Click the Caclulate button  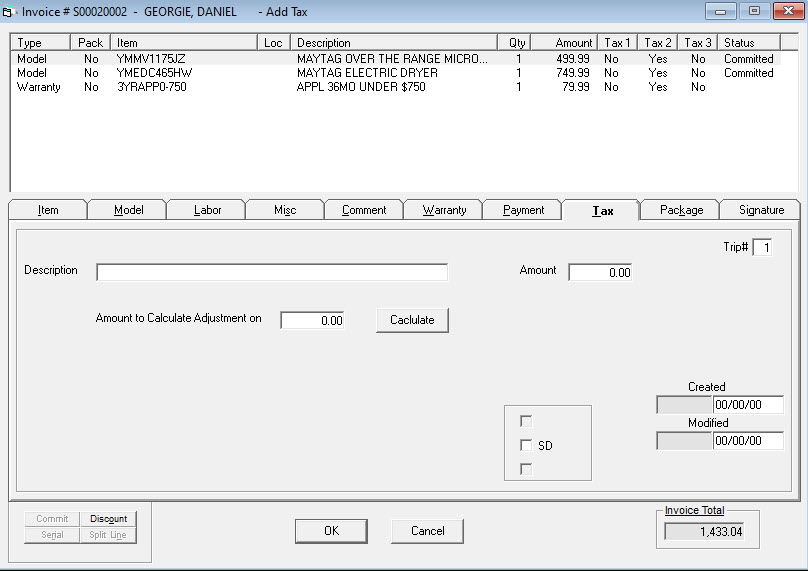(x=412, y=320)
